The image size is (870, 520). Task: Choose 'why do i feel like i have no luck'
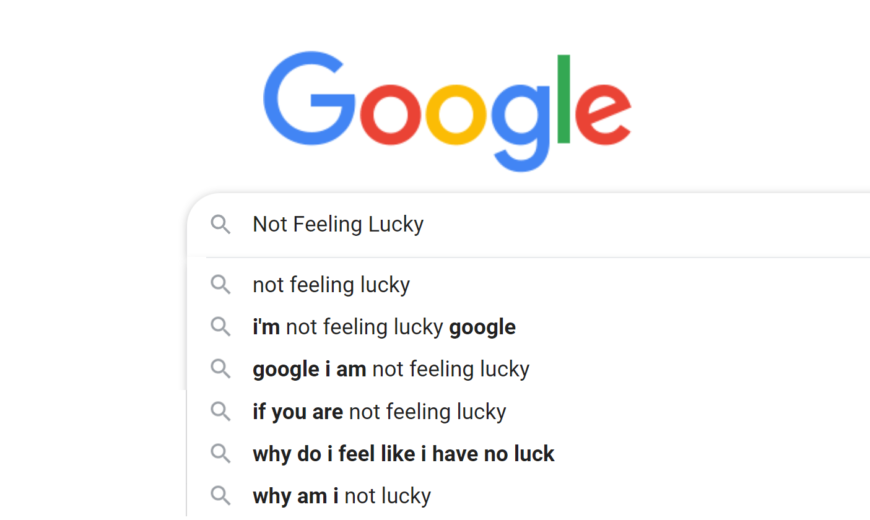click(x=403, y=453)
